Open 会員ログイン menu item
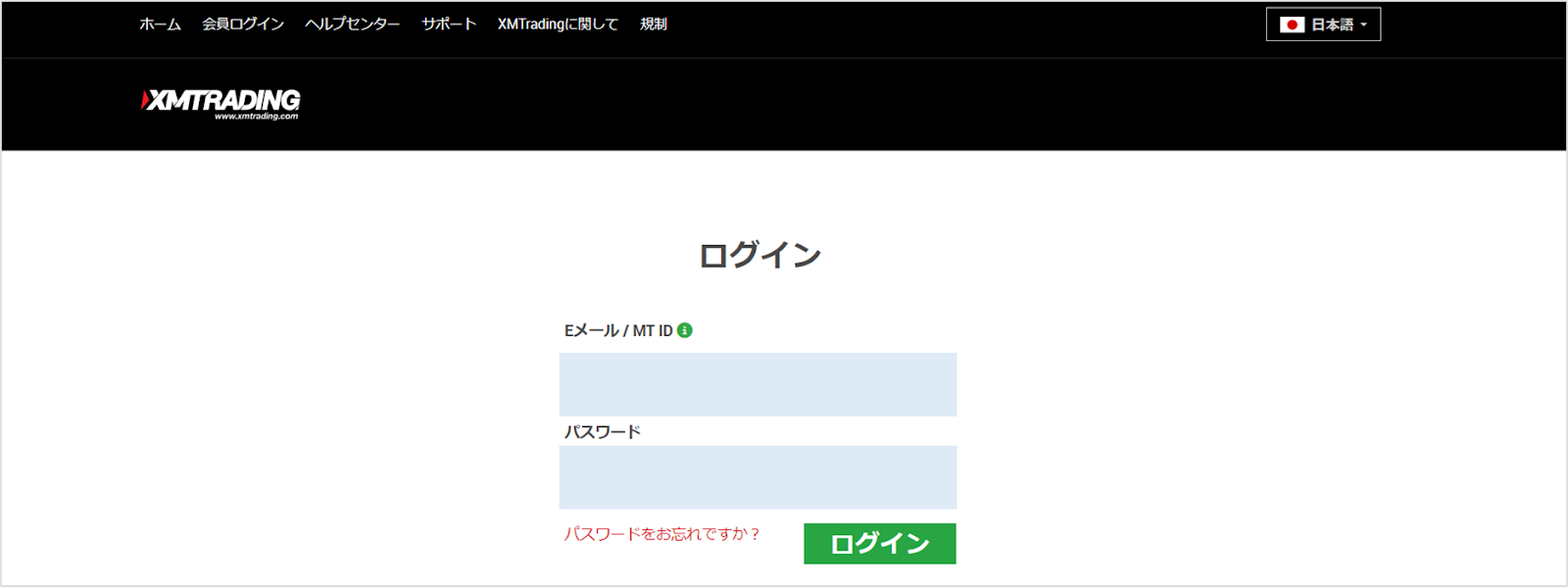The width and height of the screenshot is (1568, 587). pyautogui.click(x=243, y=24)
